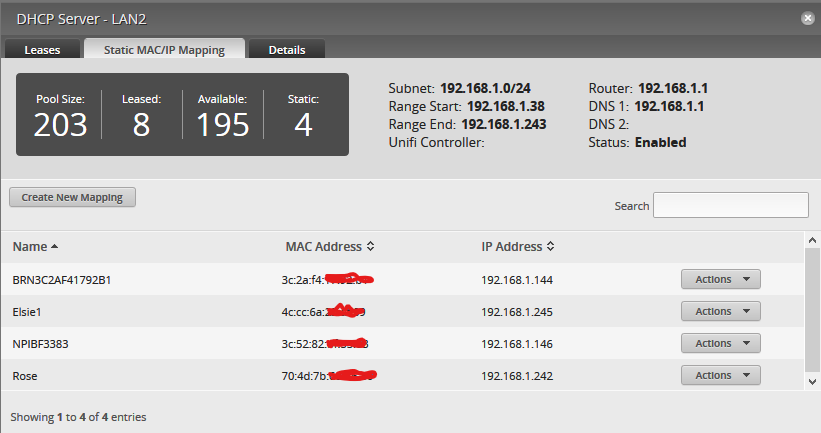Click the table scrollbar down arrow
821x433 pixels.
tap(812, 382)
